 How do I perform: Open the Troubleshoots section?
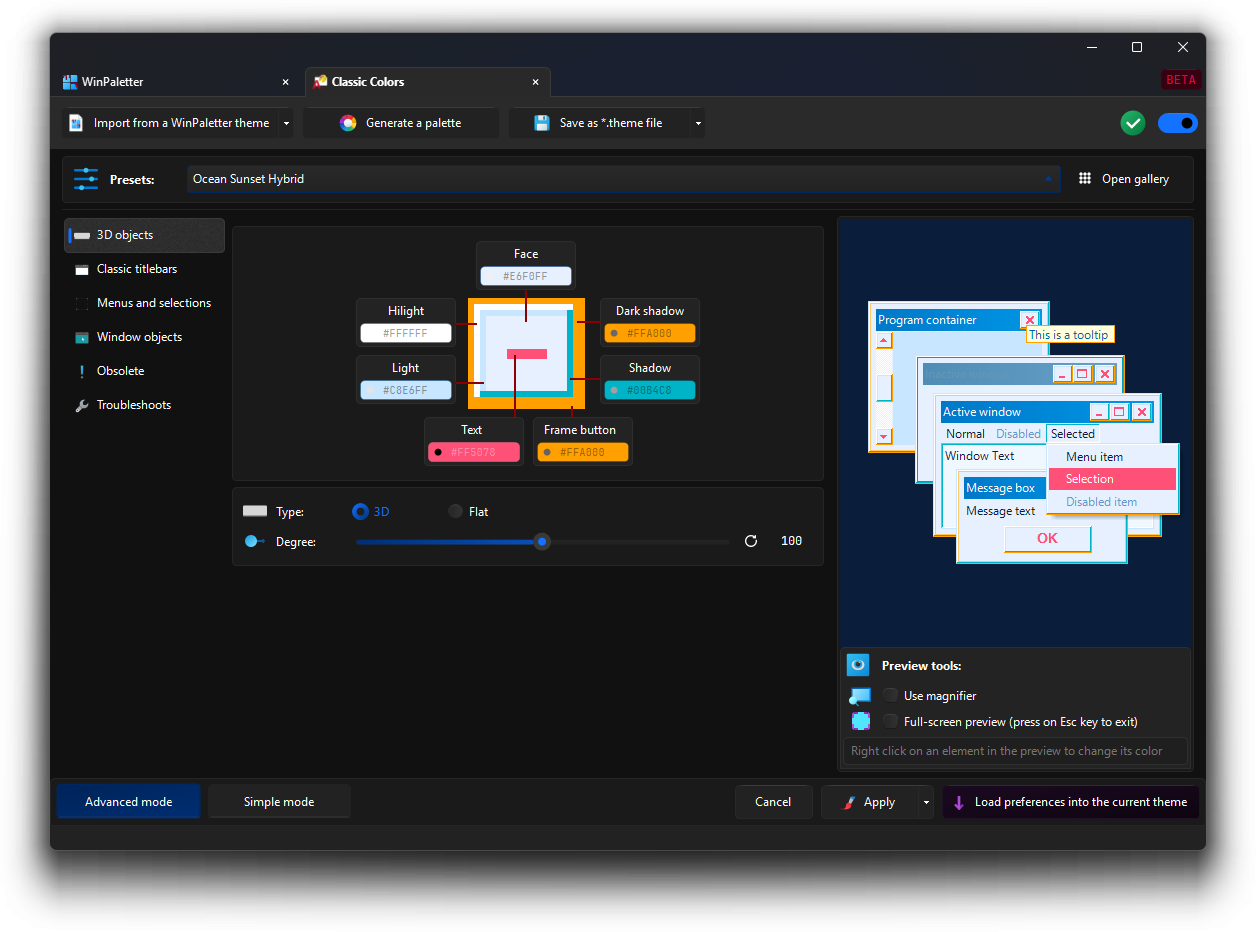[x=144, y=405]
